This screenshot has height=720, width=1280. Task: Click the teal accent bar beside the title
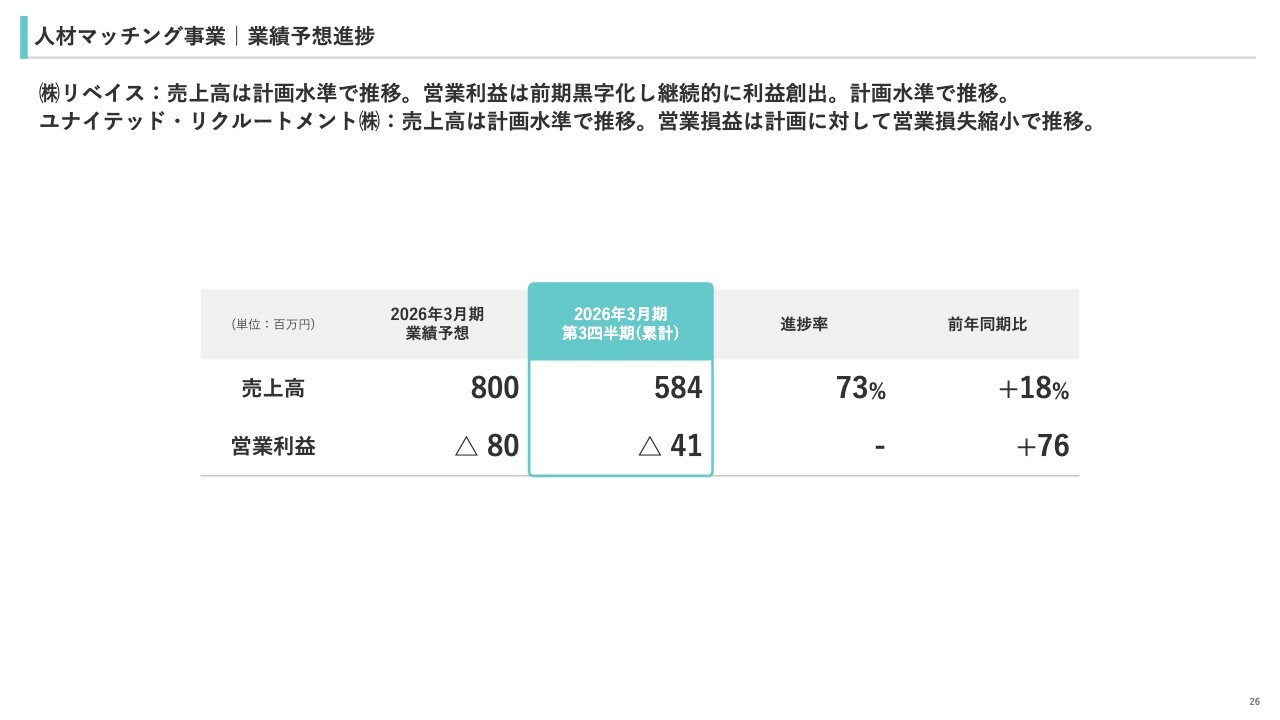[23, 37]
